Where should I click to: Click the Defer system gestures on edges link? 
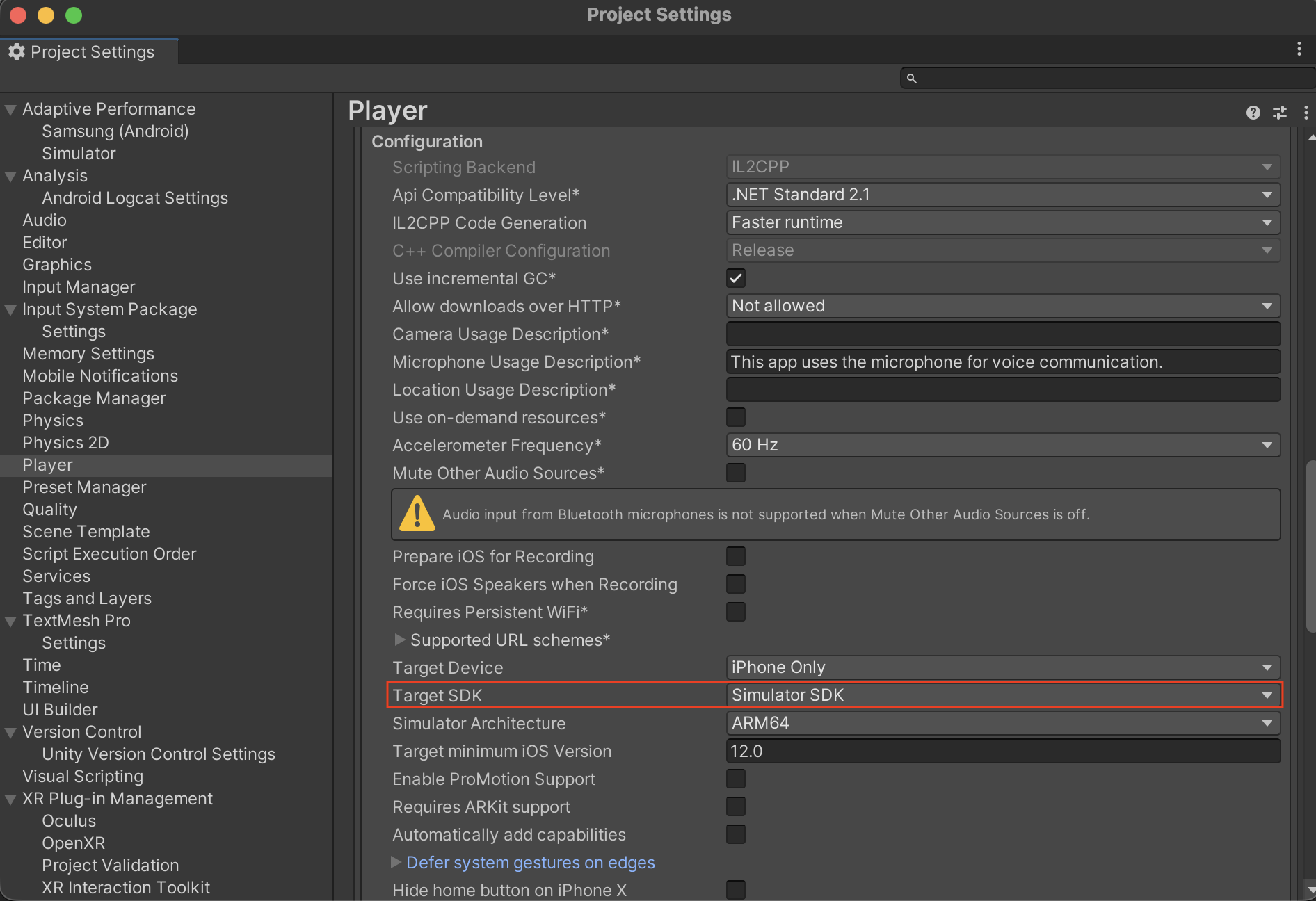530,862
